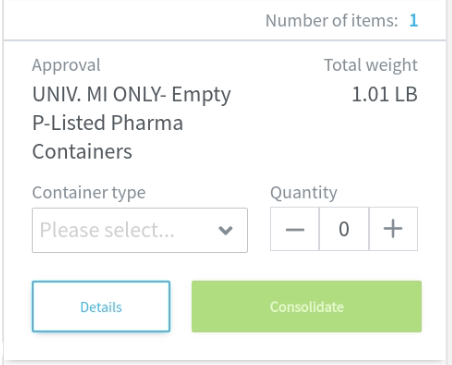Viewport: 452px width, 365px height.
Task: Click the 'Number of items:' label
Action: [332, 21]
